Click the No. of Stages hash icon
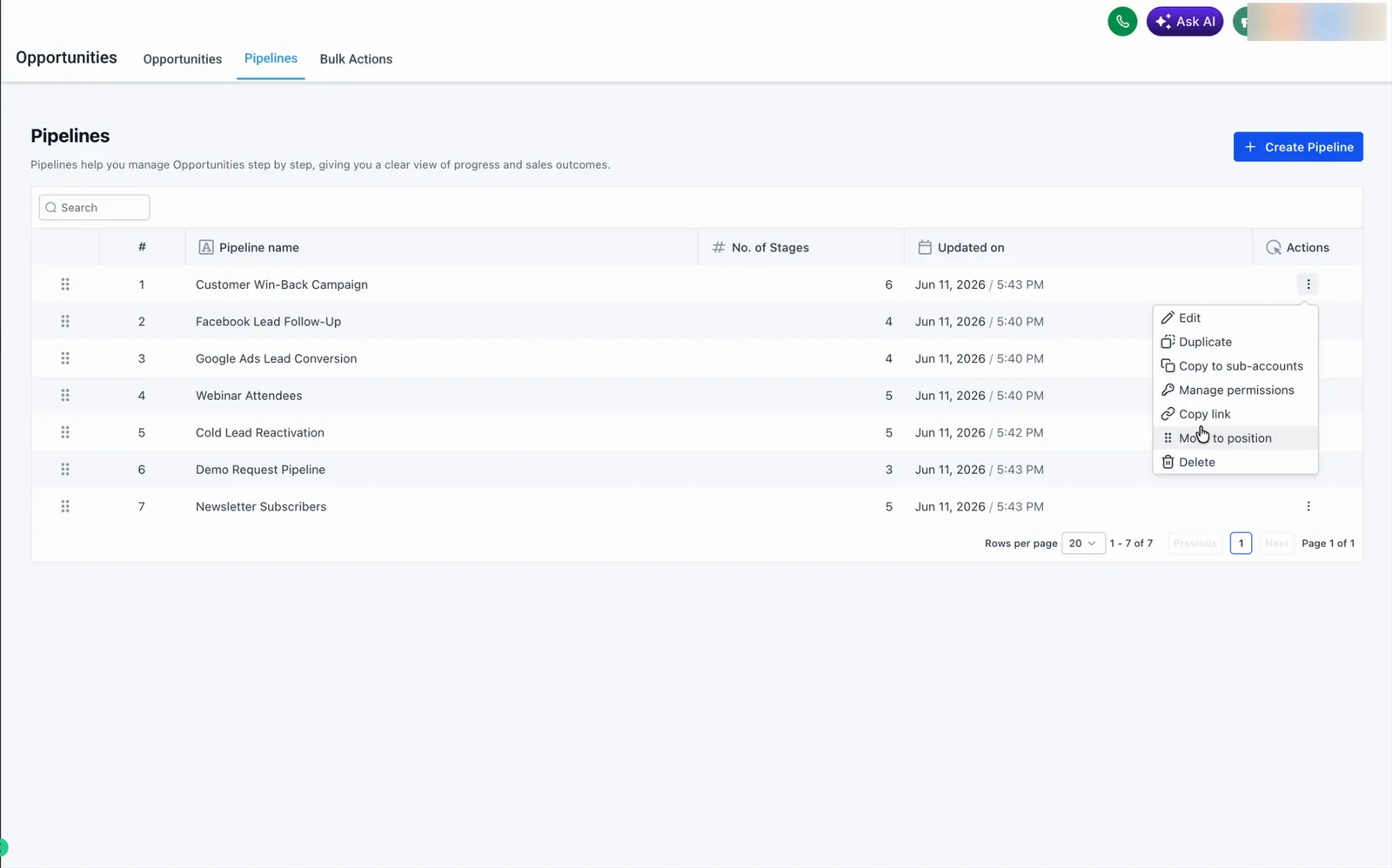 click(x=719, y=248)
